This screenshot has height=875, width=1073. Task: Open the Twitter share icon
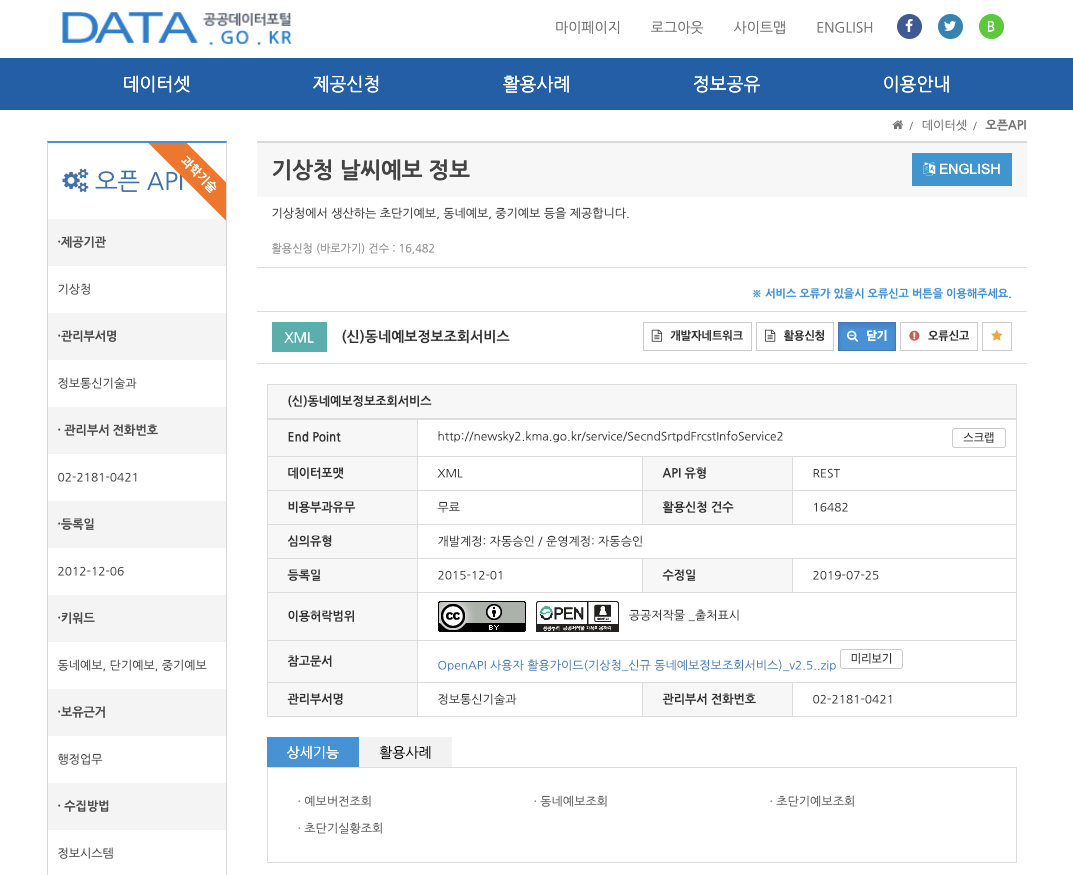click(x=950, y=27)
